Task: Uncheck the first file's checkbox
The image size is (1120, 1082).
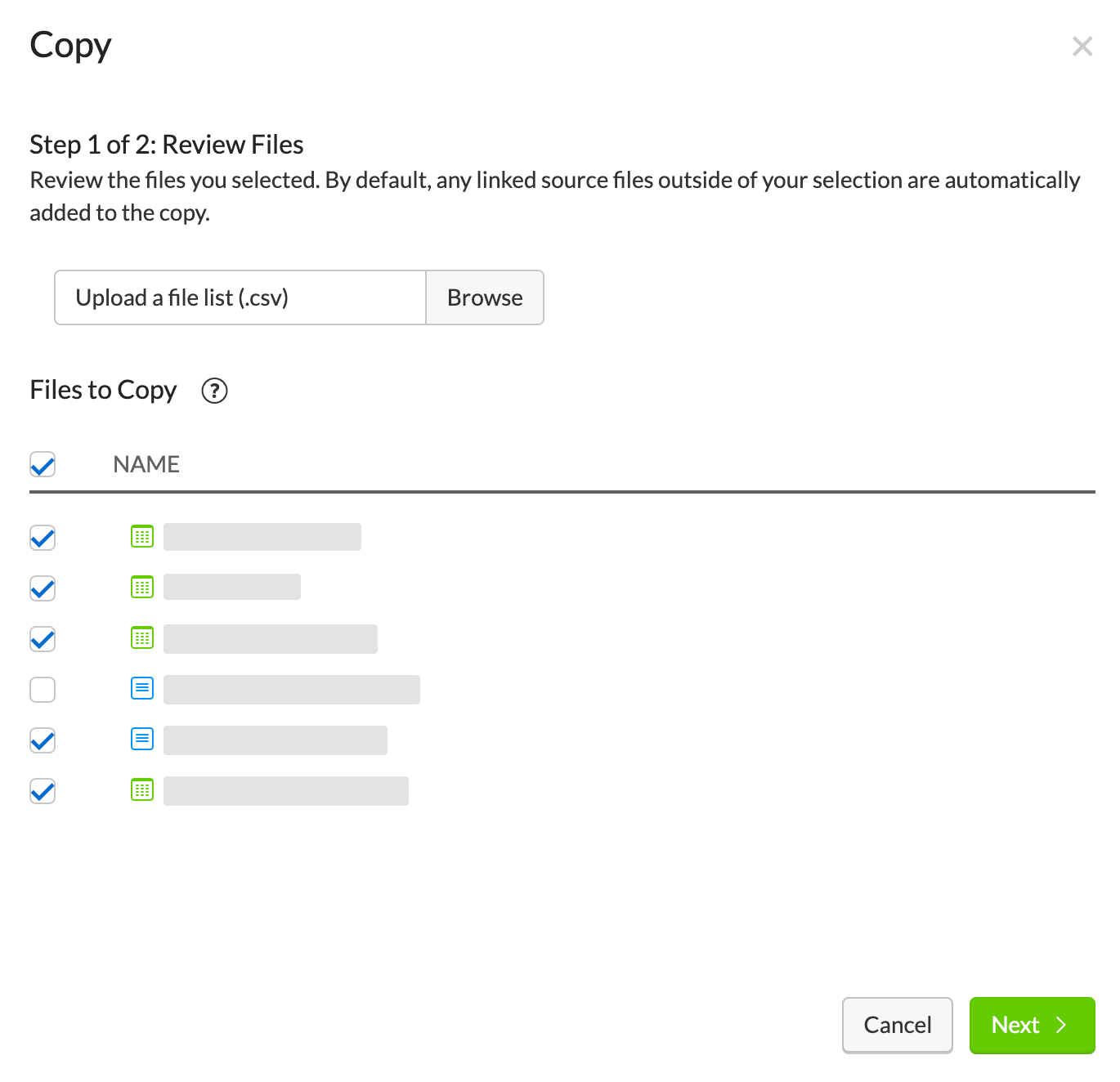Action: point(43,538)
